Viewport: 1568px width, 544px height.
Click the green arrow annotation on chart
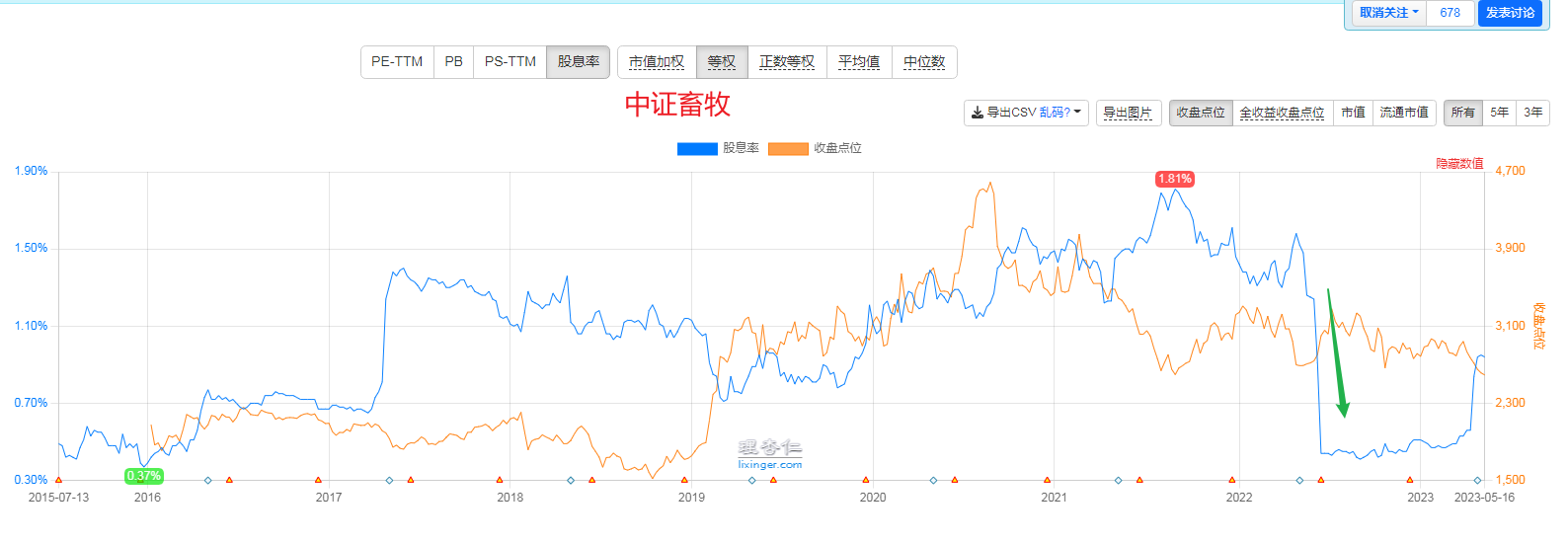pos(1336,353)
